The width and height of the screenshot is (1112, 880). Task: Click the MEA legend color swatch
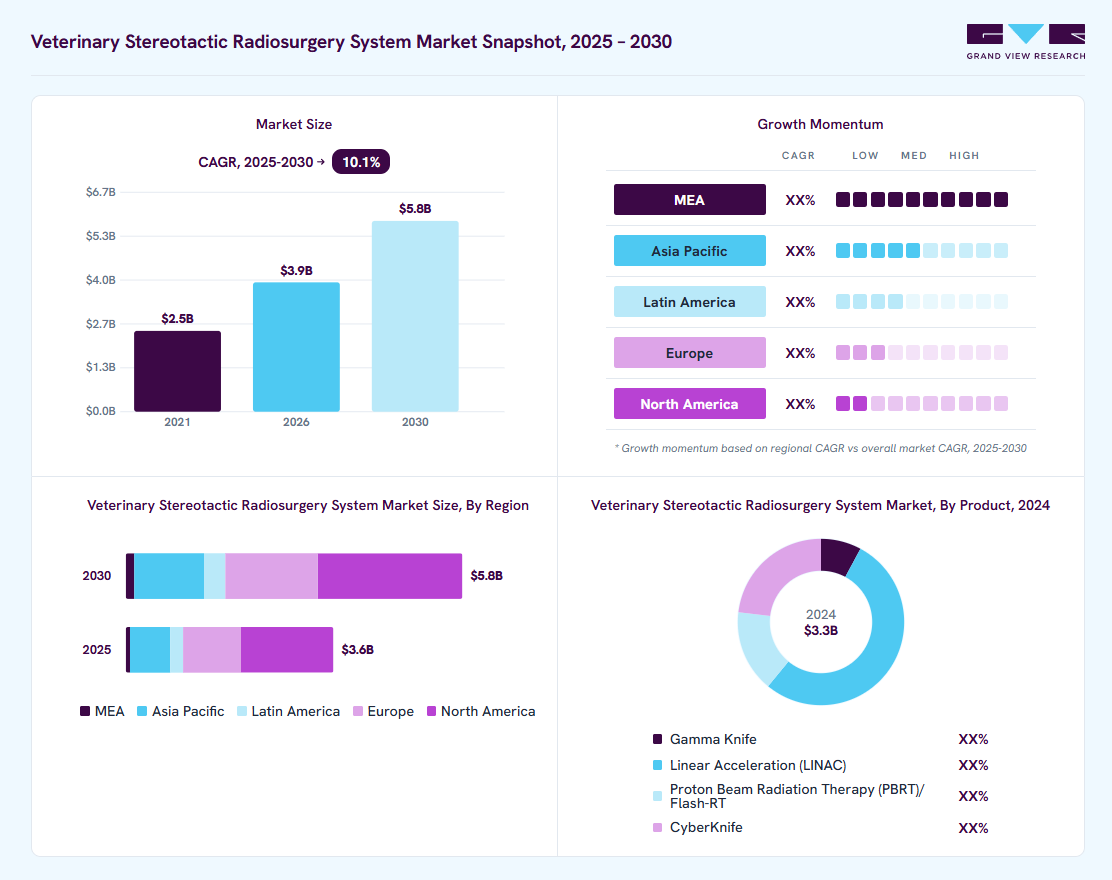coord(85,711)
